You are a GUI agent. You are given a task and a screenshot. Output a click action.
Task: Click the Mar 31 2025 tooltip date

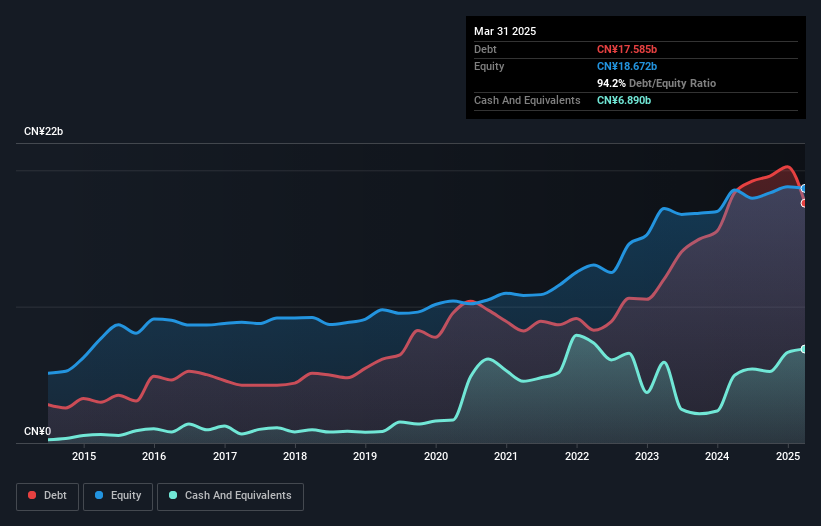505,31
